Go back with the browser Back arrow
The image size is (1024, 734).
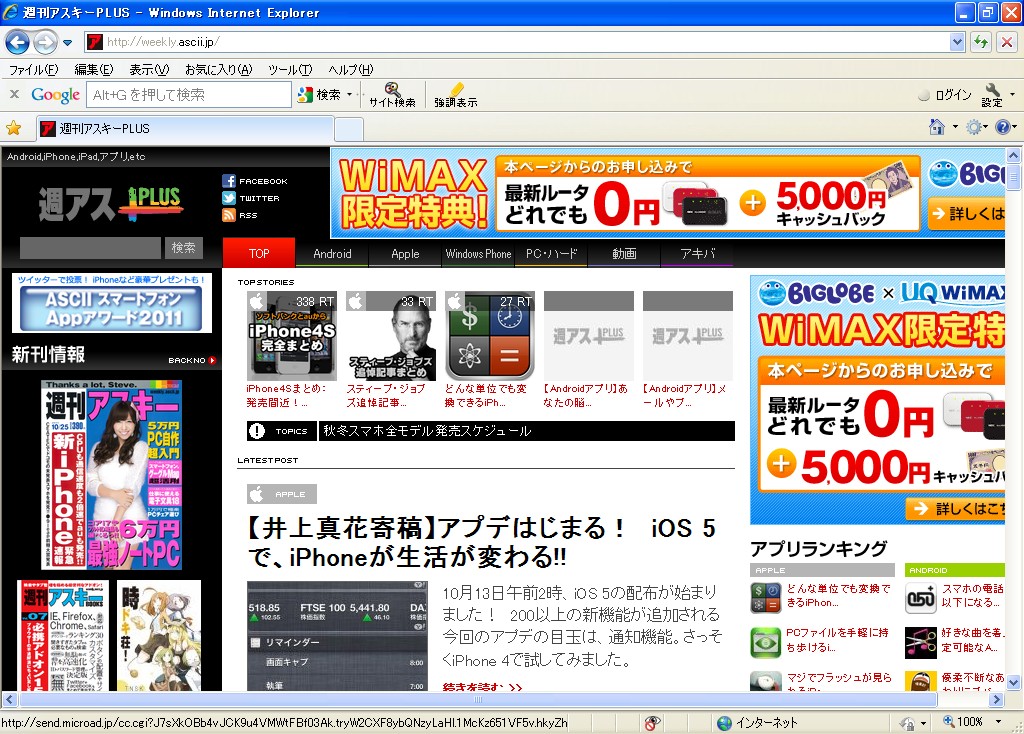click(x=17, y=43)
